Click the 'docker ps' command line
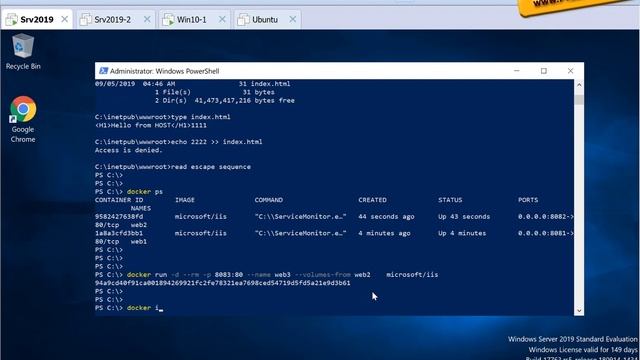 point(129,192)
